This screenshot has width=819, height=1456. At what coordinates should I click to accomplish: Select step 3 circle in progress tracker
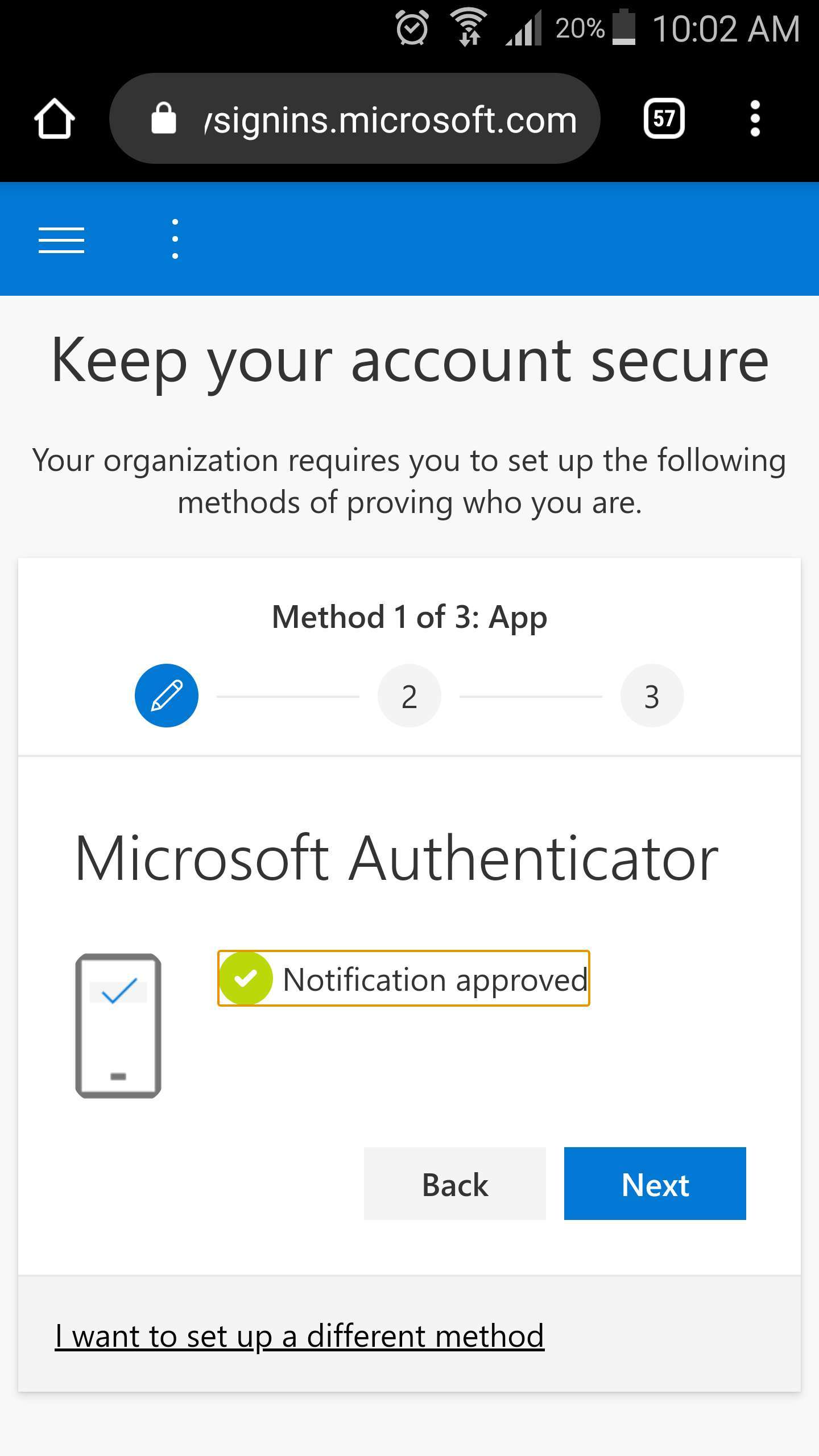click(652, 696)
